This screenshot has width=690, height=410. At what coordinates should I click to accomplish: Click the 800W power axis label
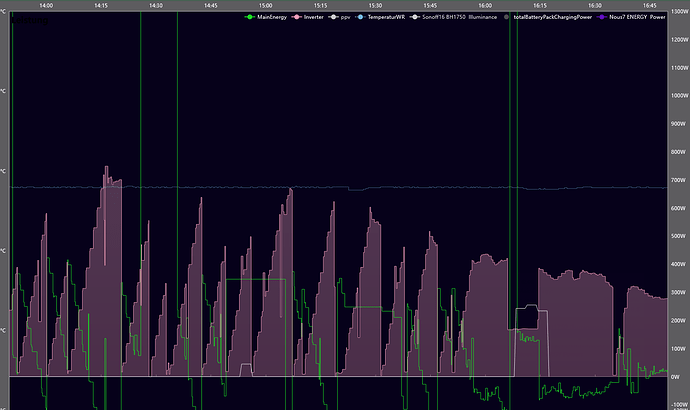click(x=679, y=152)
